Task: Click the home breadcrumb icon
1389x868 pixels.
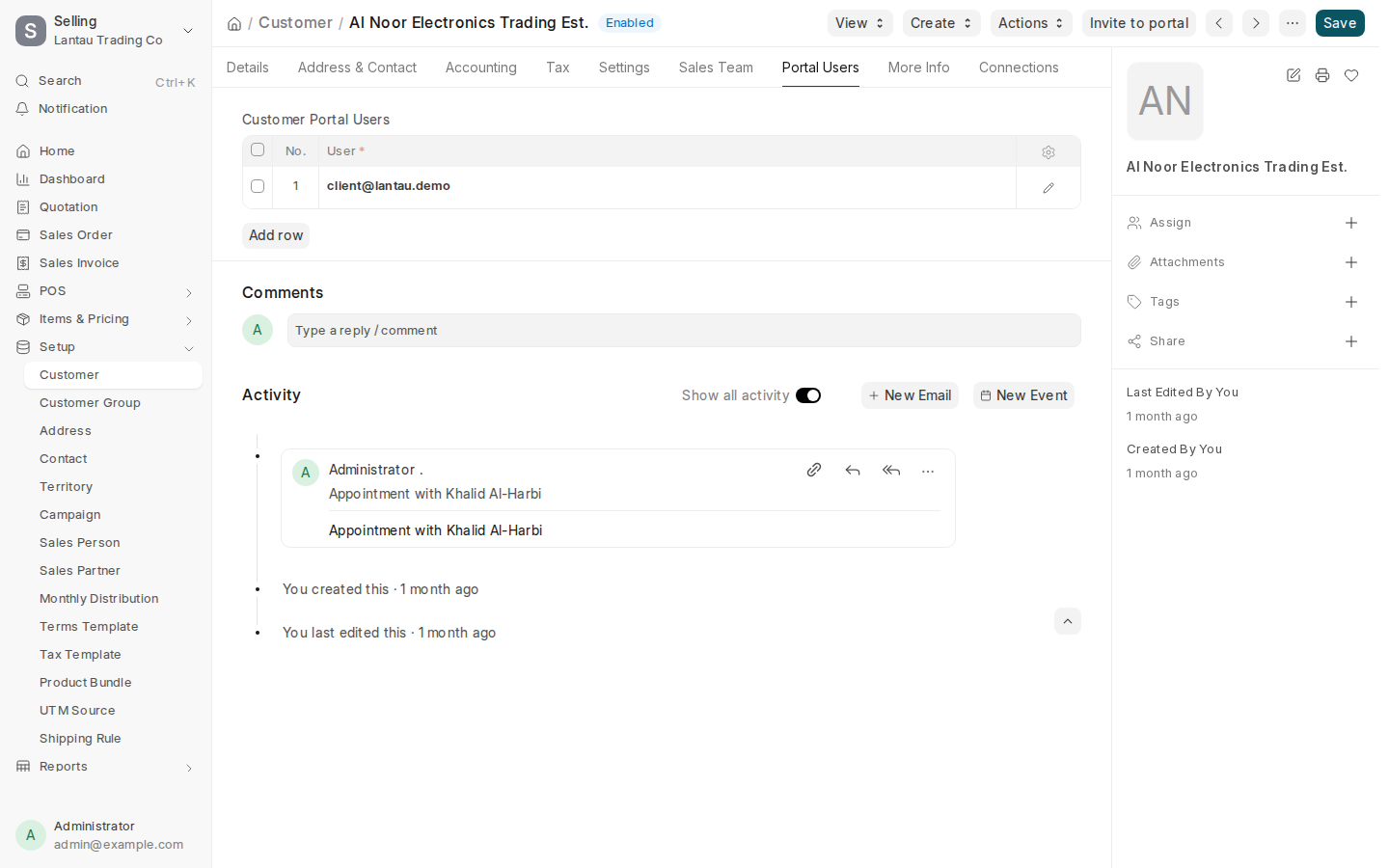Action: [x=234, y=23]
